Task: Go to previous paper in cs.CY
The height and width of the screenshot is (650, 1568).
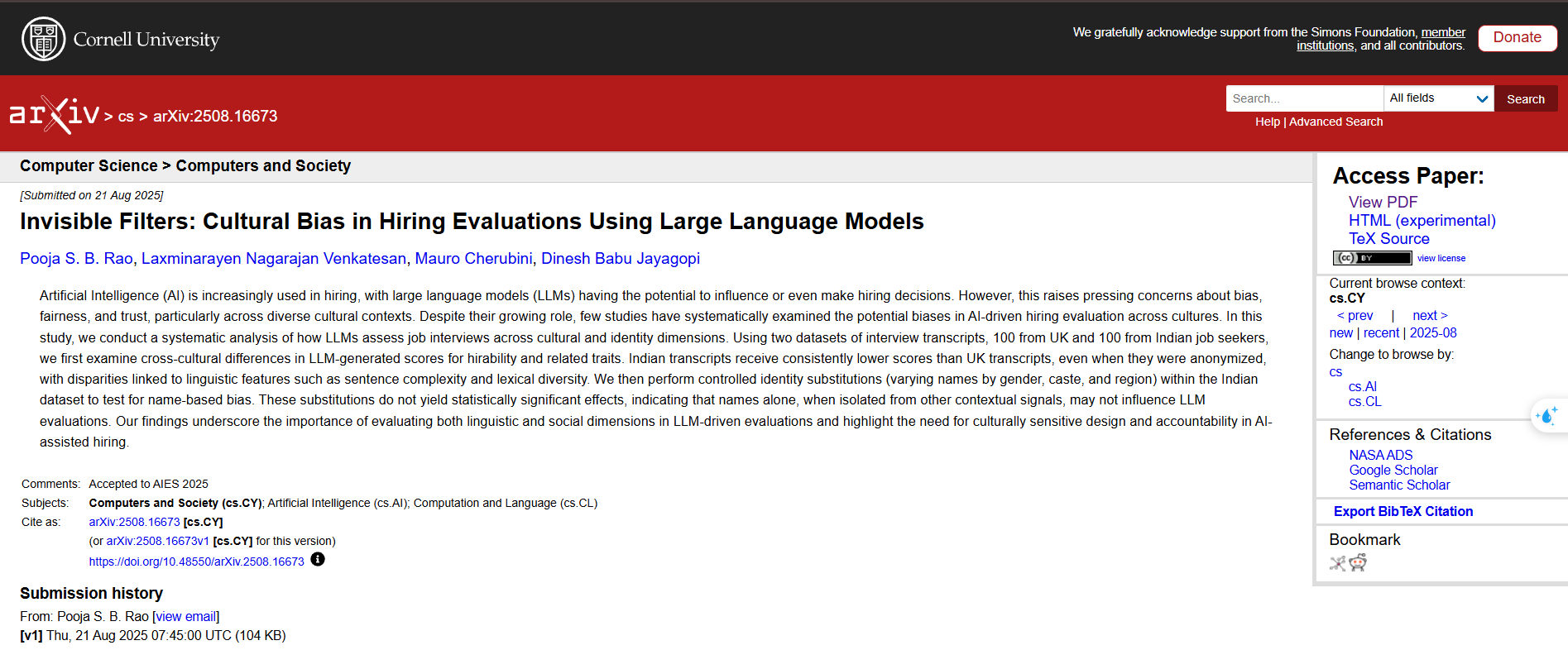Action: [1355, 316]
